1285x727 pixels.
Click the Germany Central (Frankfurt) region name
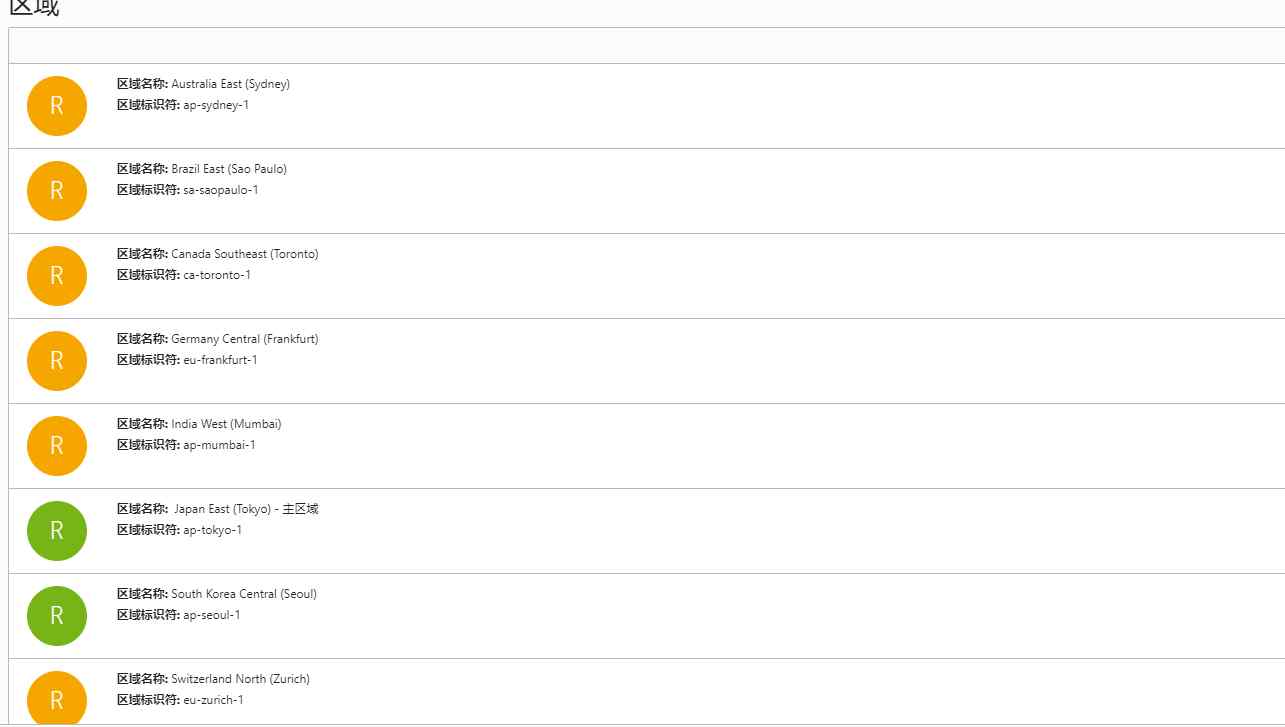pos(245,339)
